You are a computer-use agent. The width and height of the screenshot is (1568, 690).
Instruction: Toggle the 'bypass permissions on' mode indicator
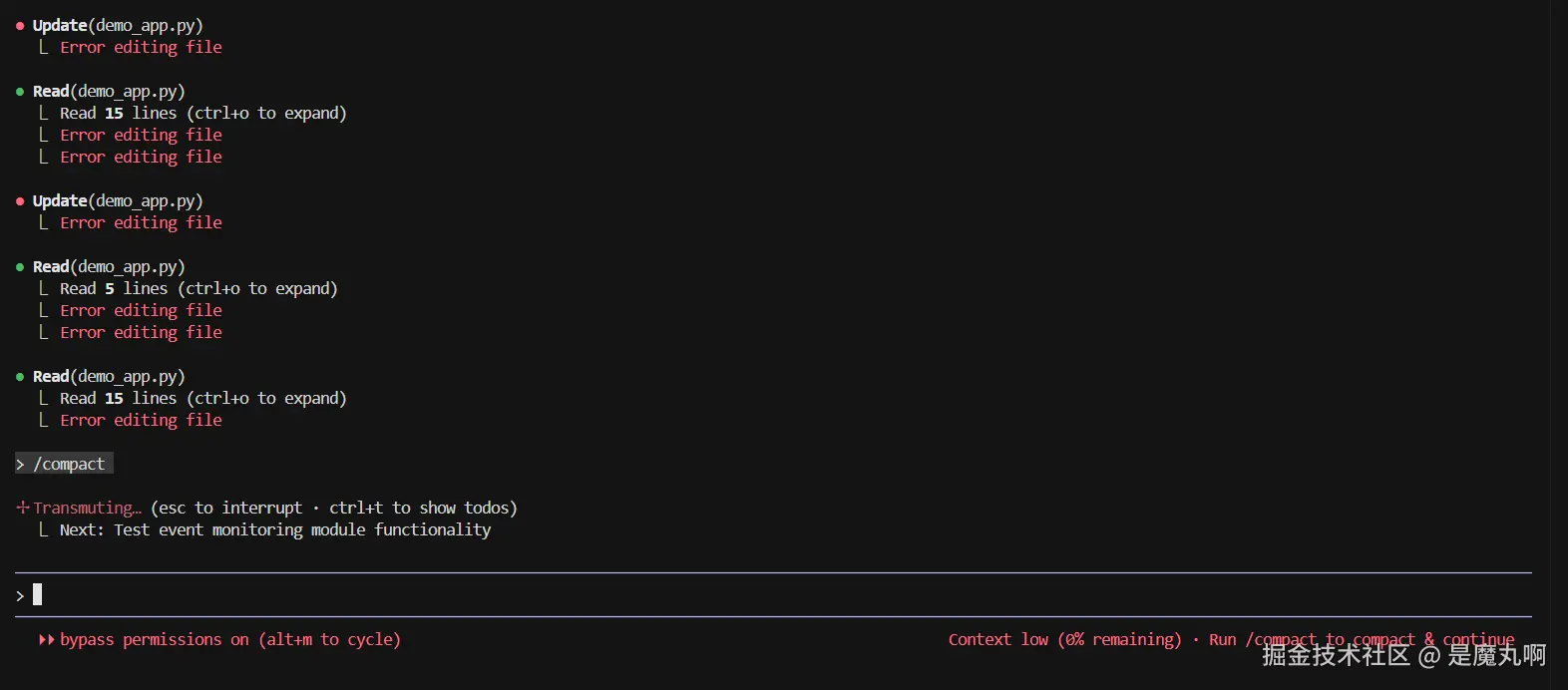click(x=154, y=640)
